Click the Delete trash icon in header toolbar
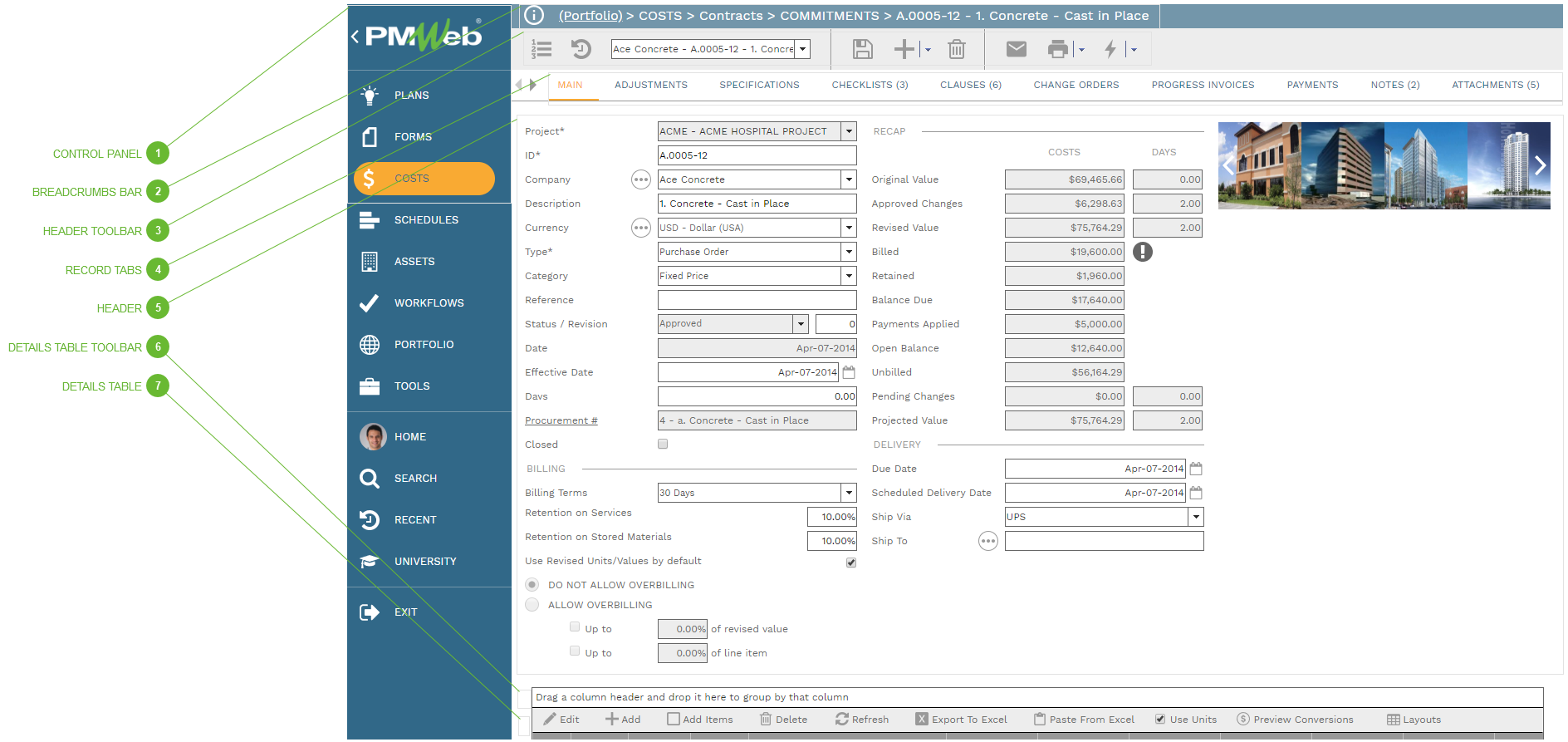Viewport: 1568px width, 742px height. coord(957,49)
